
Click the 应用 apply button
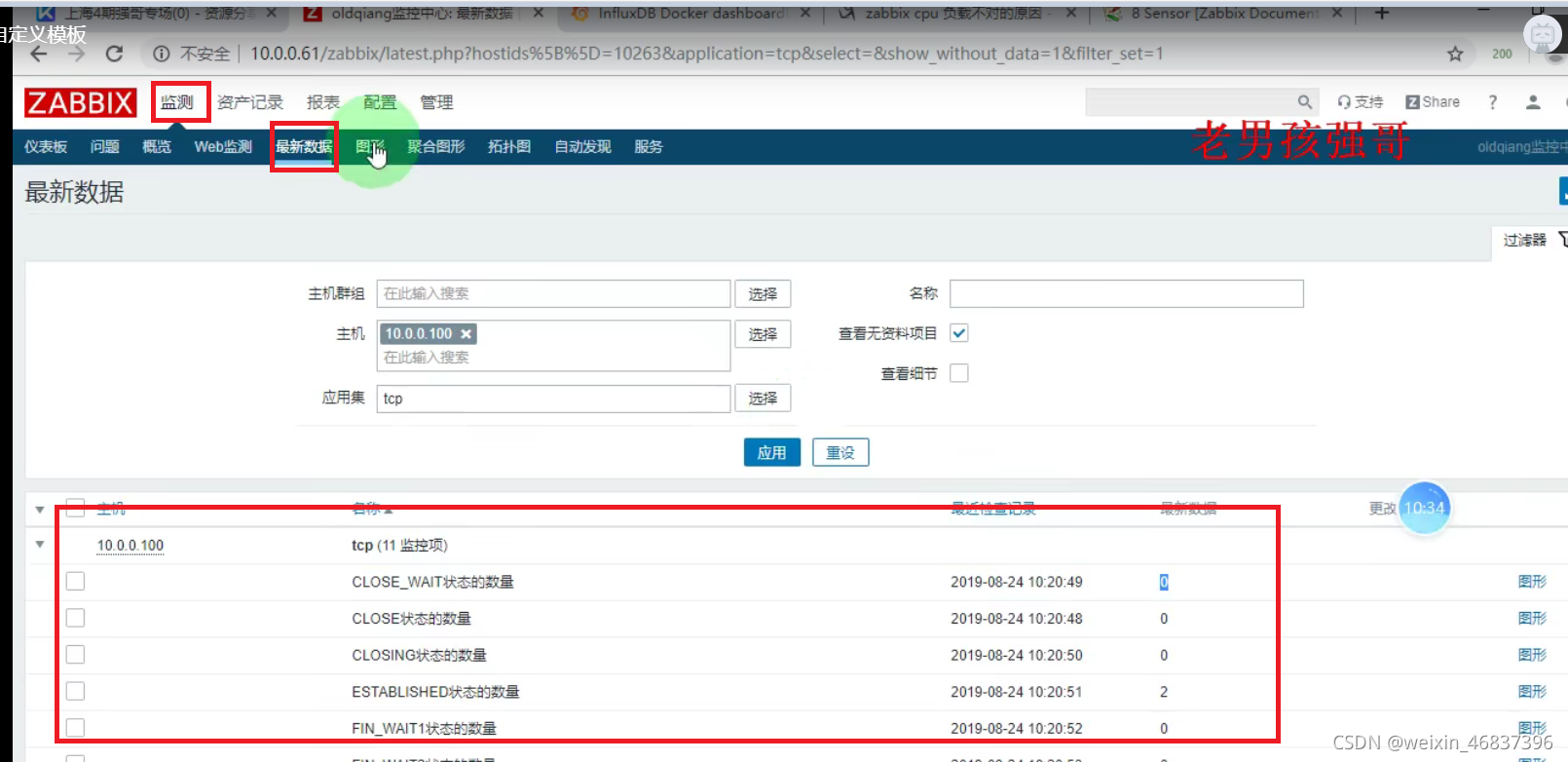(772, 452)
